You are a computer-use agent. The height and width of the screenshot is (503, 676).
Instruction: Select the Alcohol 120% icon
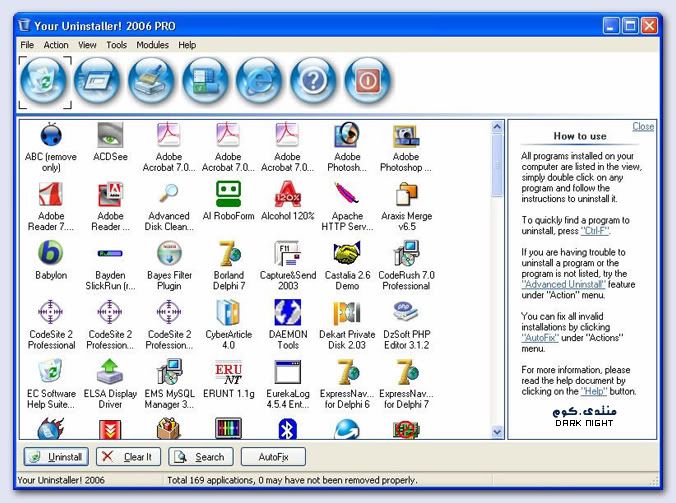[288, 194]
